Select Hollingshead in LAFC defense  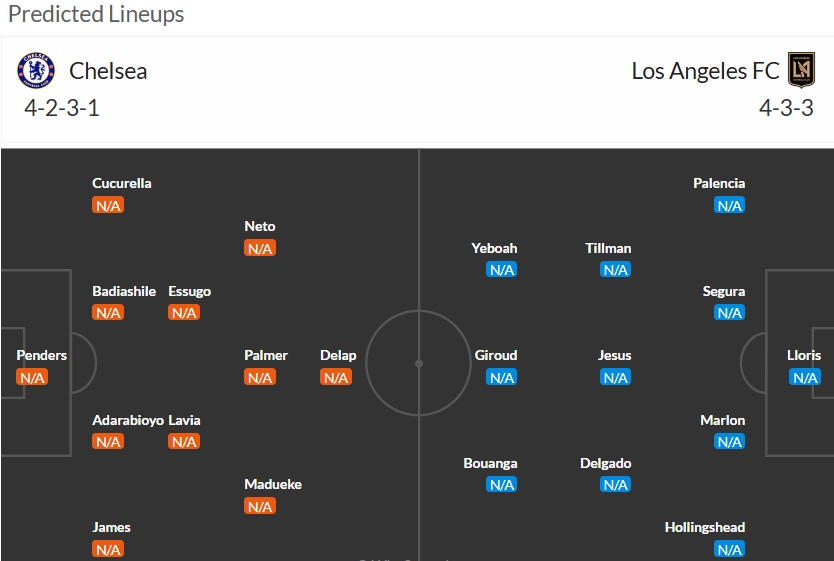tap(705, 527)
